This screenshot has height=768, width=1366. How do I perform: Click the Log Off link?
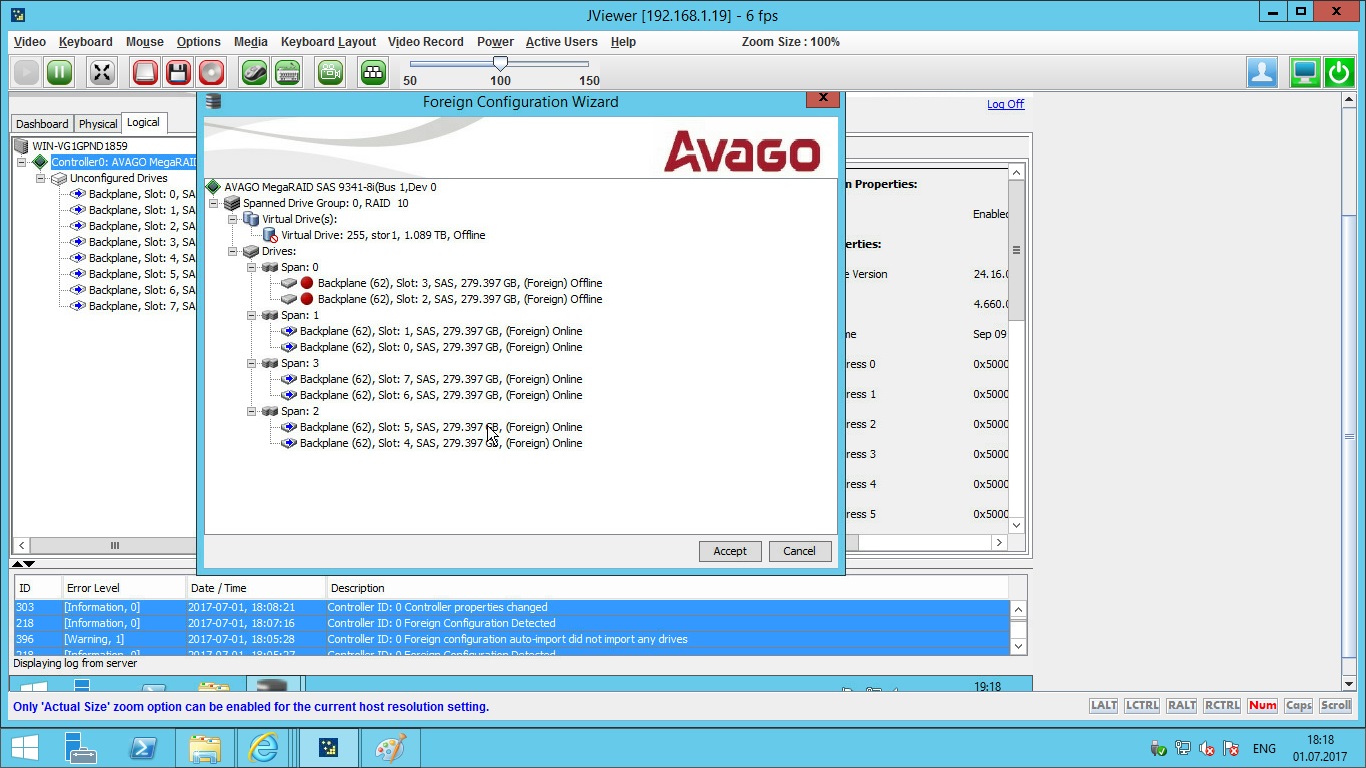click(x=1005, y=104)
